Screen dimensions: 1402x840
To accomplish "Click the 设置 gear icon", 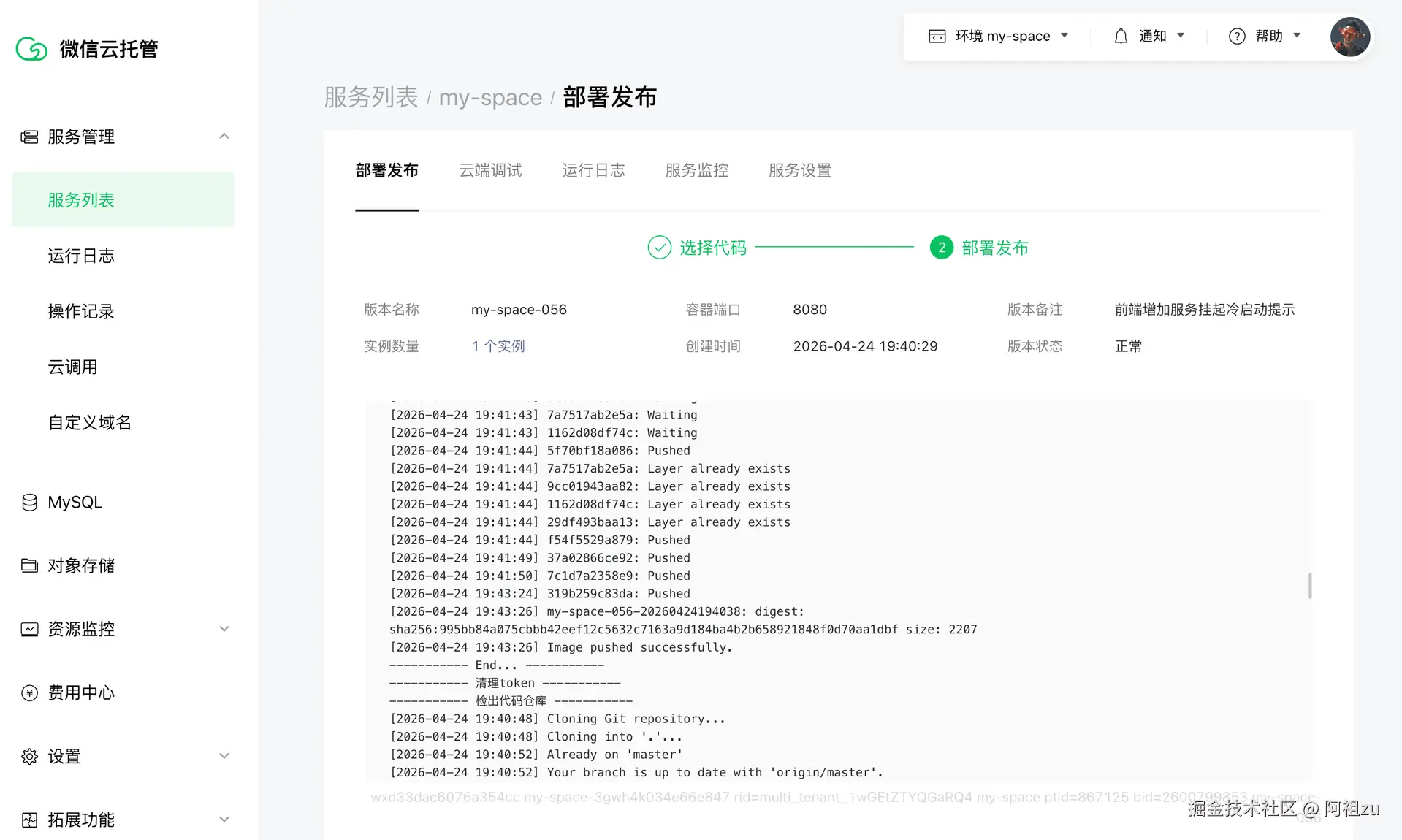I will (x=29, y=756).
